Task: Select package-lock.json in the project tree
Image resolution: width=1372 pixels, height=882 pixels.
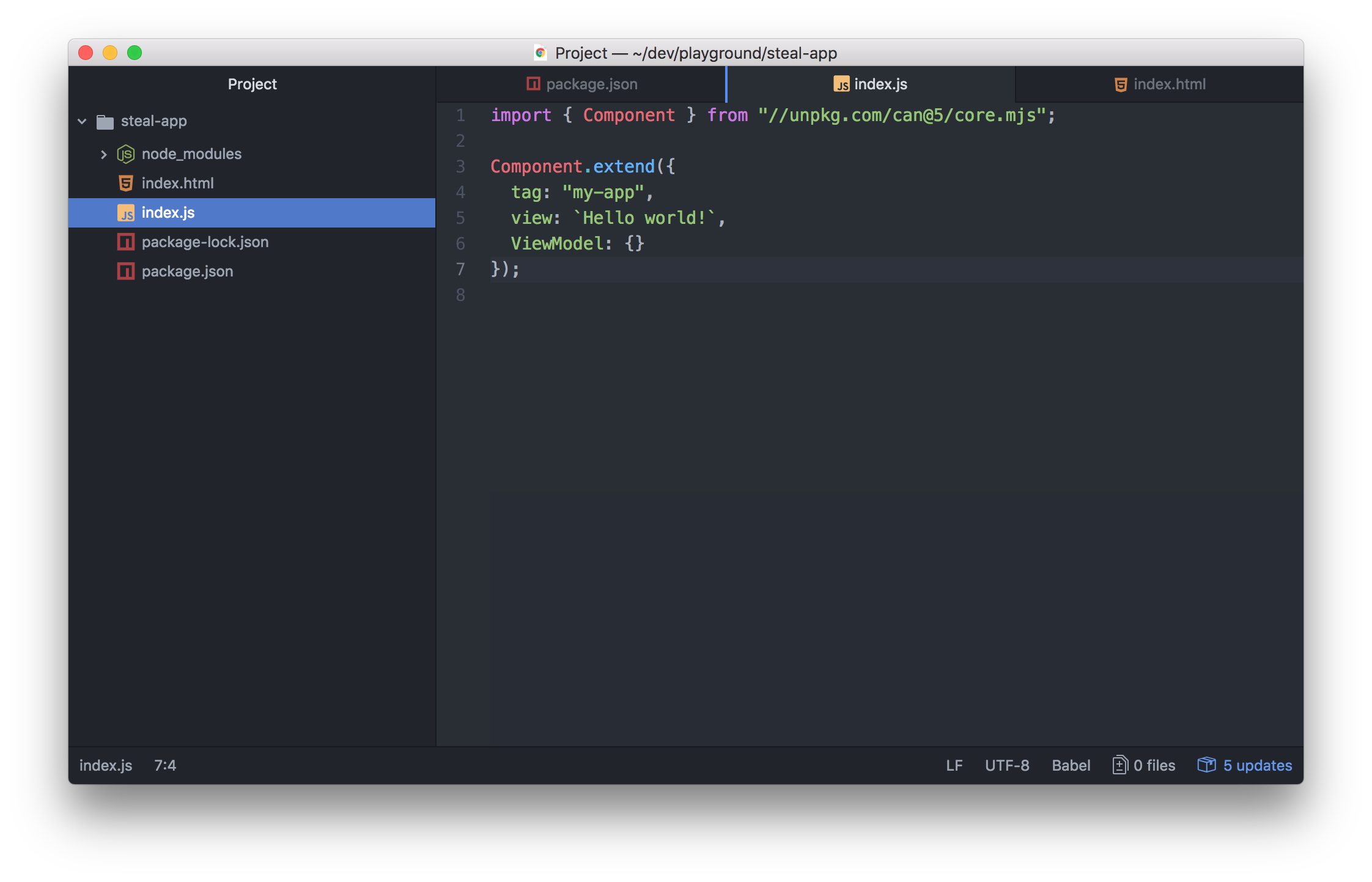Action: pyautogui.click(x=205, y=242)
